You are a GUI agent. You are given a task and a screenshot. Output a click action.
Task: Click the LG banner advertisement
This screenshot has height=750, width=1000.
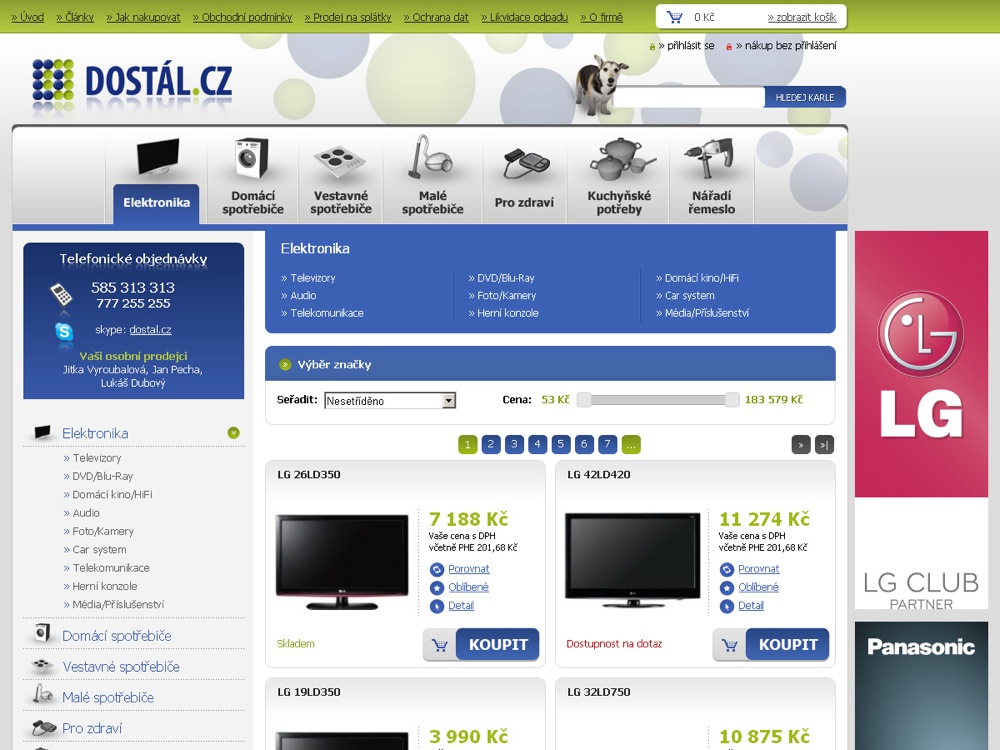[921, 420]
